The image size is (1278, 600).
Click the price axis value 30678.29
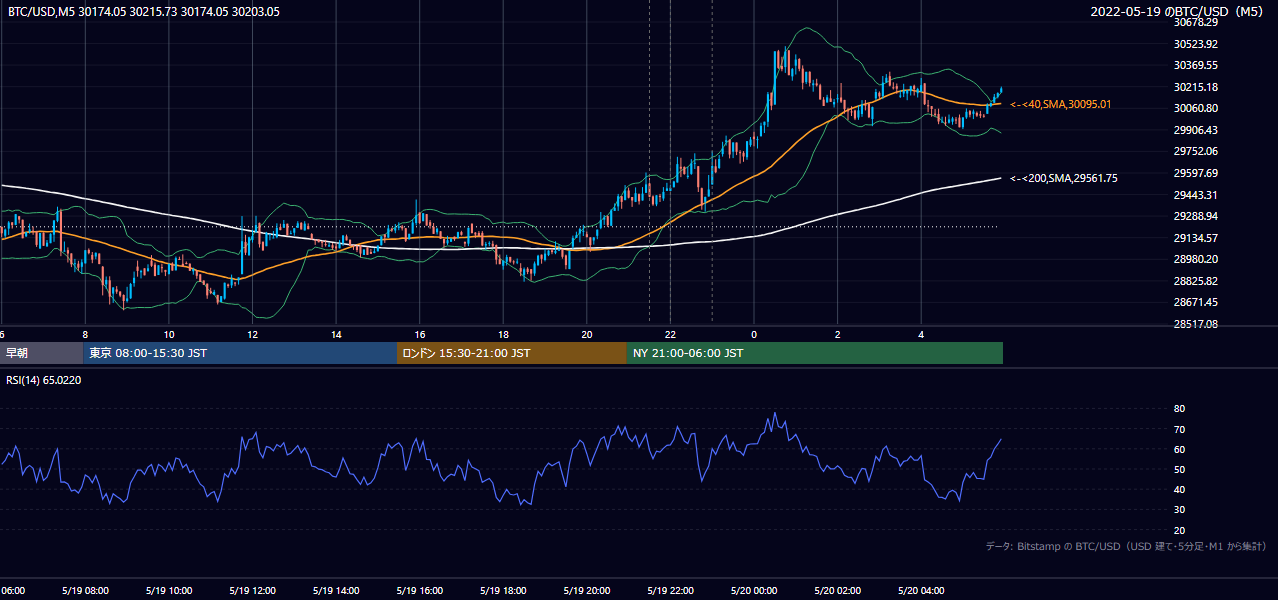coord(1197,22)
